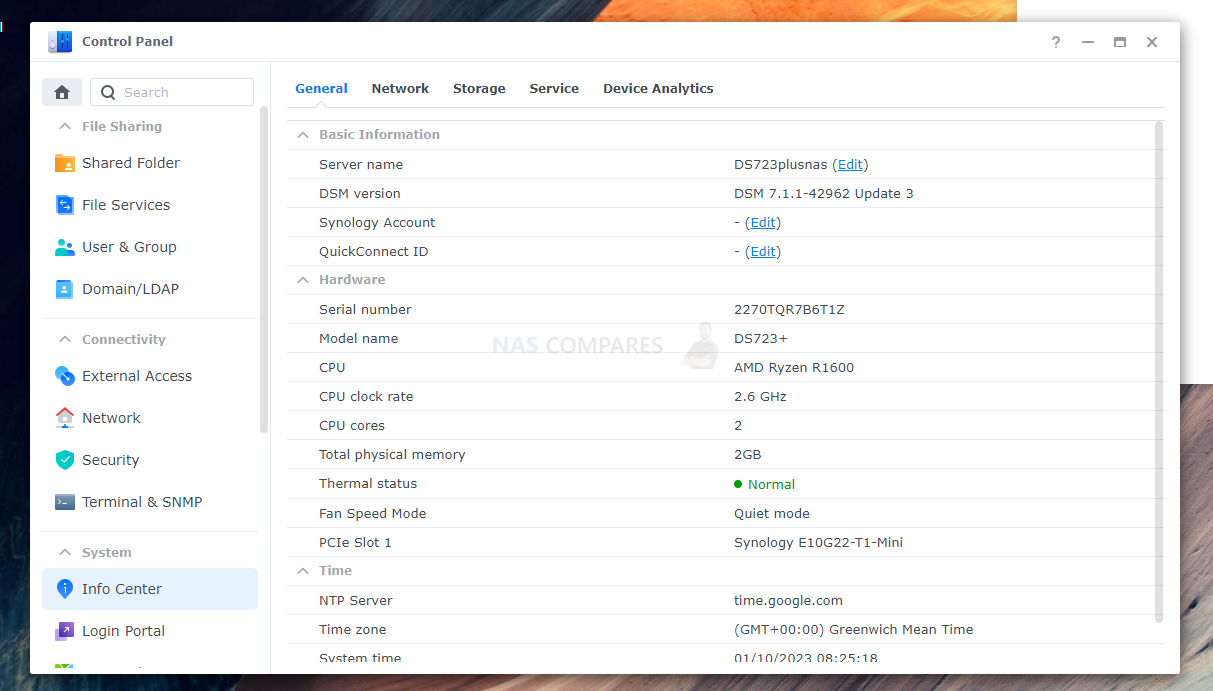Collapse the File Sharing sidebar section
Screen dimensions: 1213x691
(x=65, y=126)
